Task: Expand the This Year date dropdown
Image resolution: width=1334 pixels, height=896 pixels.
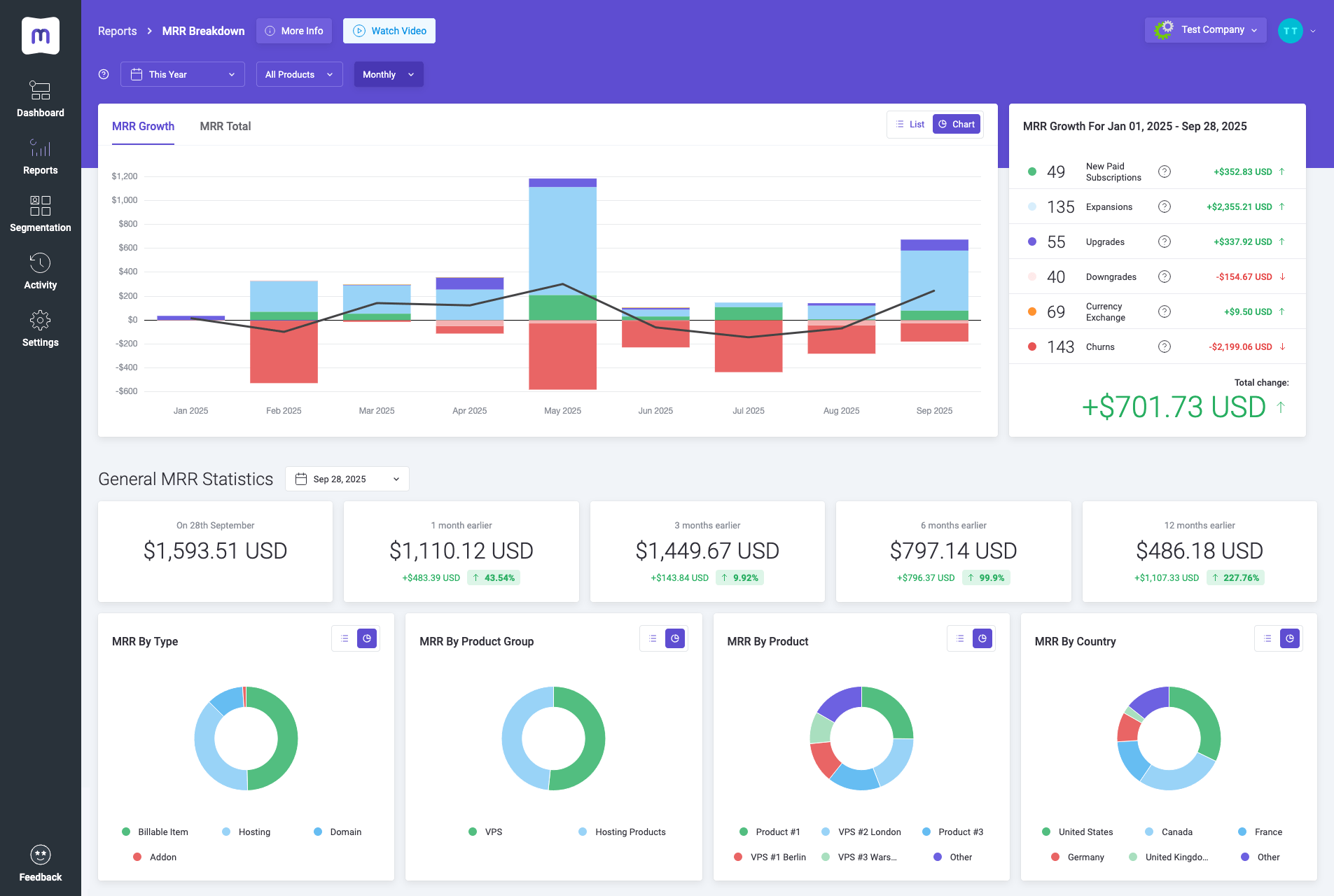Action: point(183,74)
